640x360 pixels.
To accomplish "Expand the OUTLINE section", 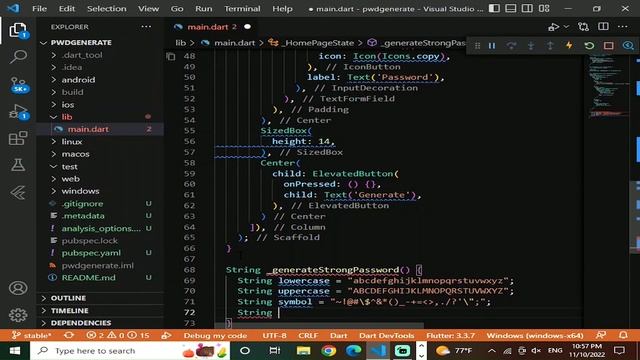I will point(68,298).
